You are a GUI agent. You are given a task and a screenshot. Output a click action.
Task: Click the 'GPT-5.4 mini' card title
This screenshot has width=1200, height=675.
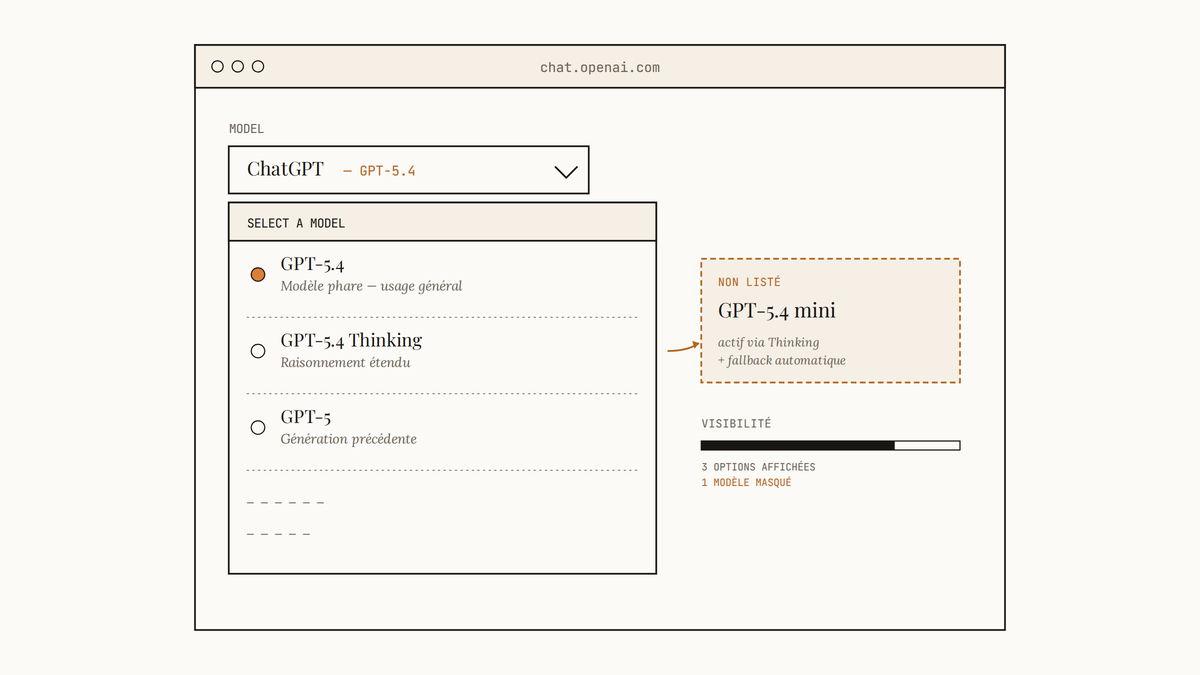(x=777, y=310)
